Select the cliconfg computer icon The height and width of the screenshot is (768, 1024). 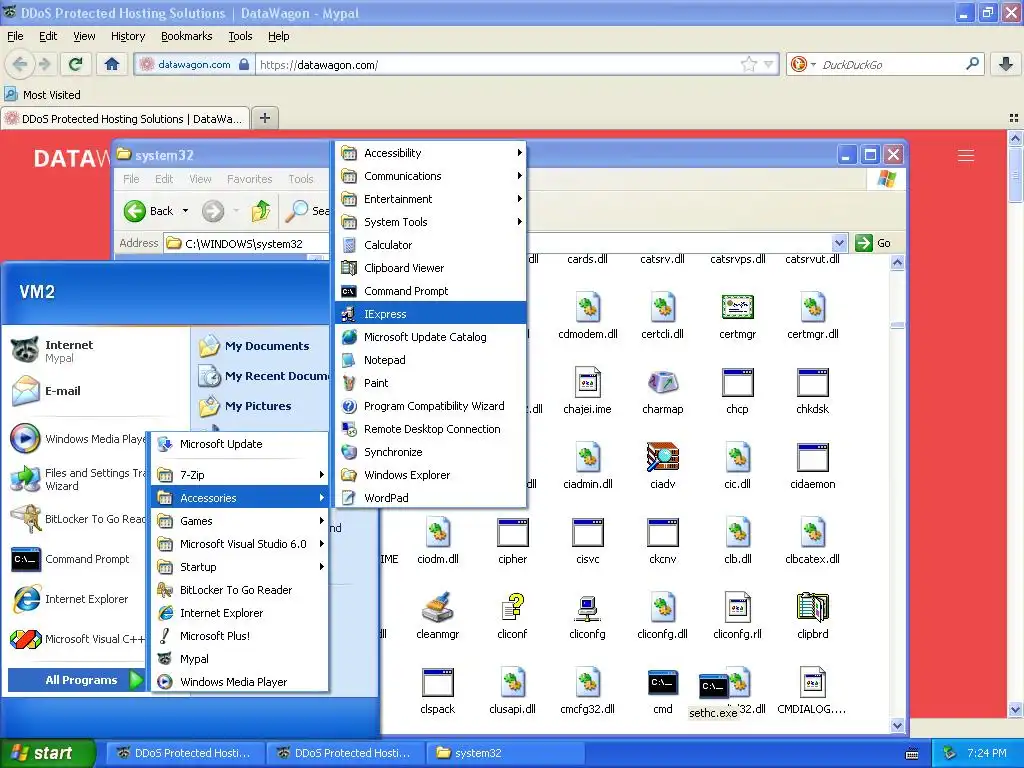[x=587, y=607]
